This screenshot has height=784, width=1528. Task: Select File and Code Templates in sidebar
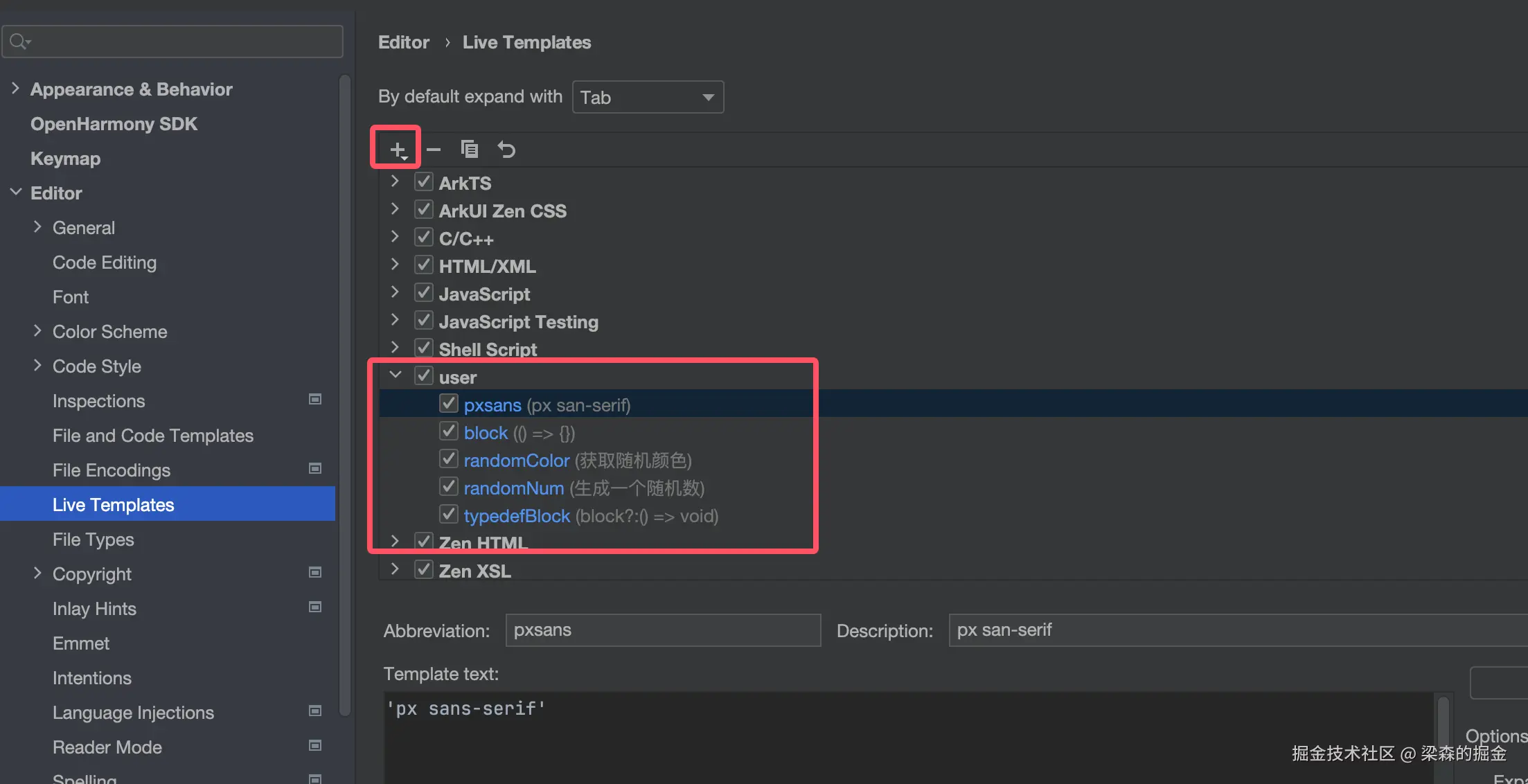click(152, 436)
